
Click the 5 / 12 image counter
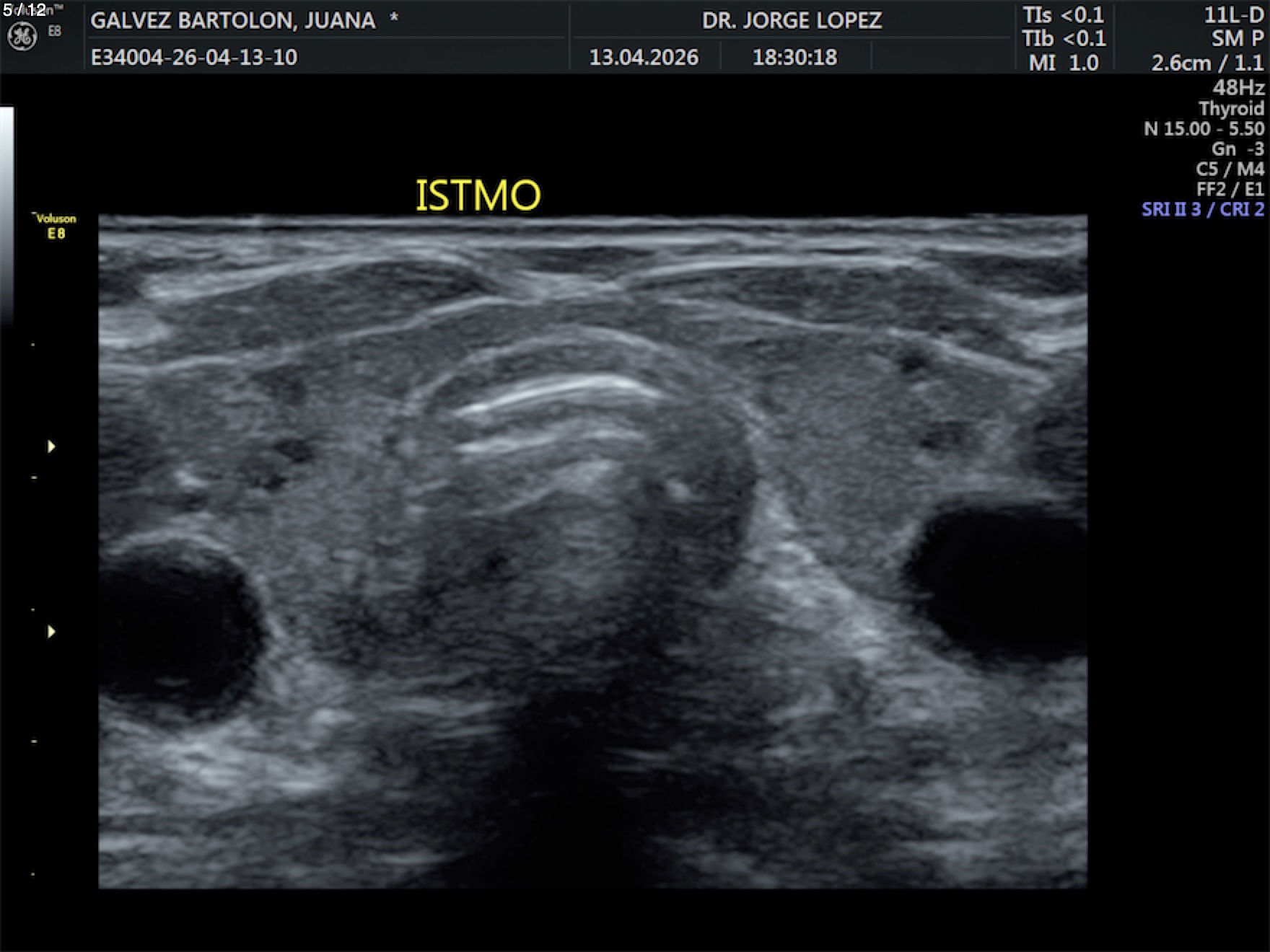click(x=25, y=10)
